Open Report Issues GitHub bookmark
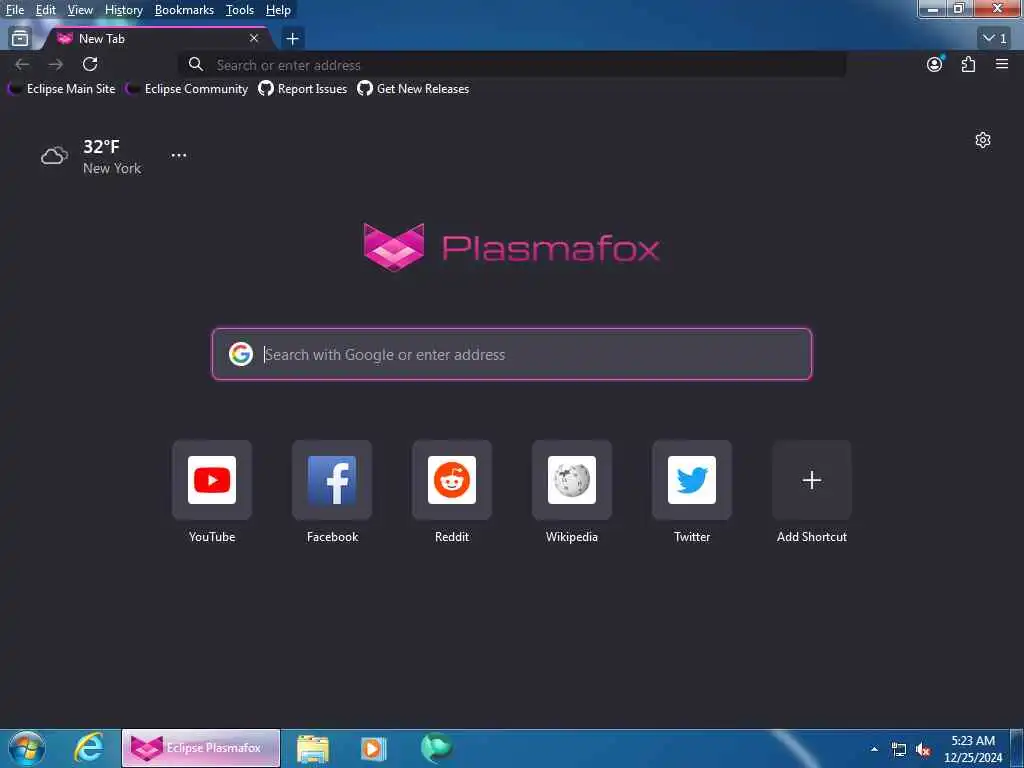The width and height of the screenshot is (1024, 768). tap(302, 89)
